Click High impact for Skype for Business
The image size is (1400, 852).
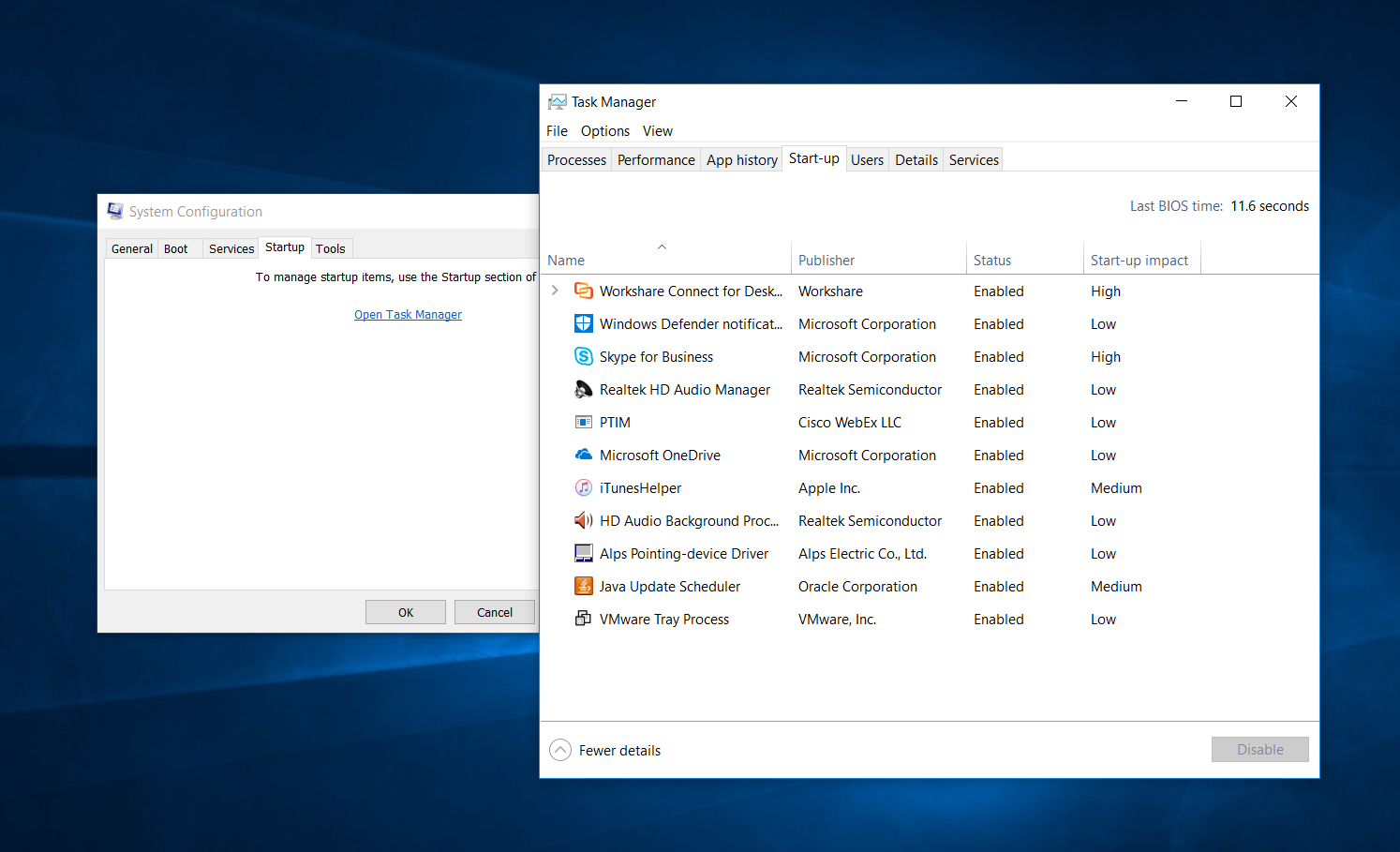[1106, 357]
